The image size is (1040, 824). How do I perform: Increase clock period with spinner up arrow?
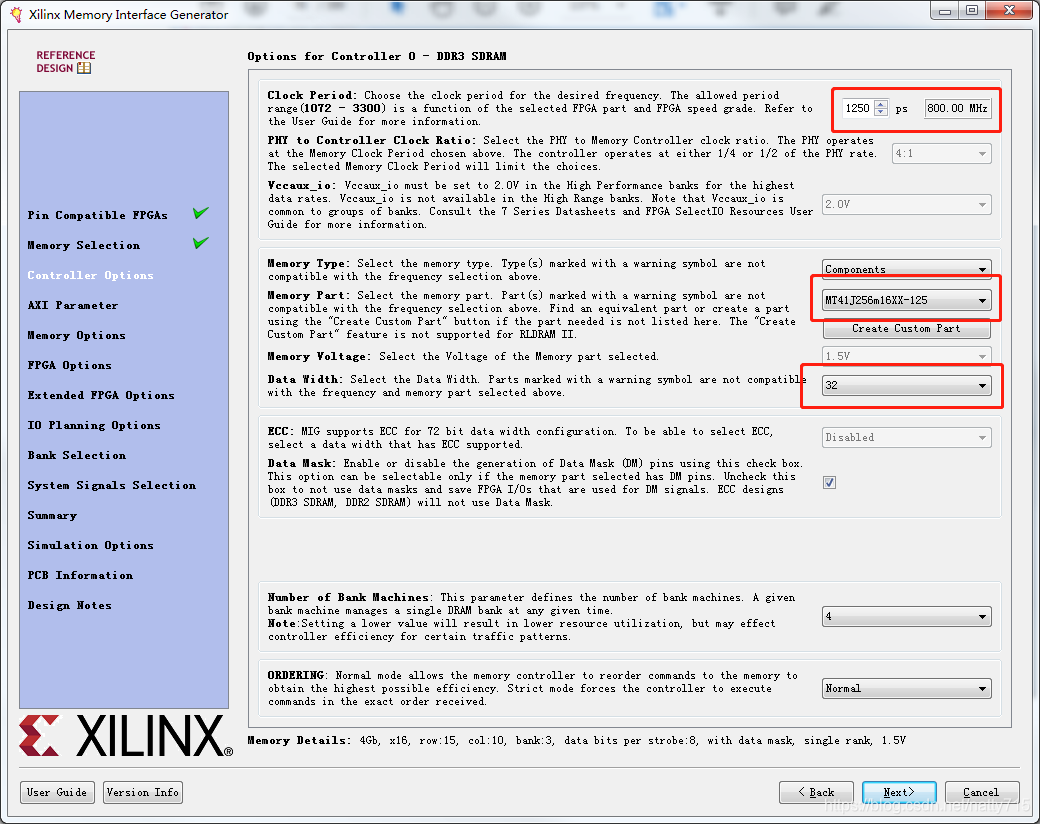click(x=881, y=104)
